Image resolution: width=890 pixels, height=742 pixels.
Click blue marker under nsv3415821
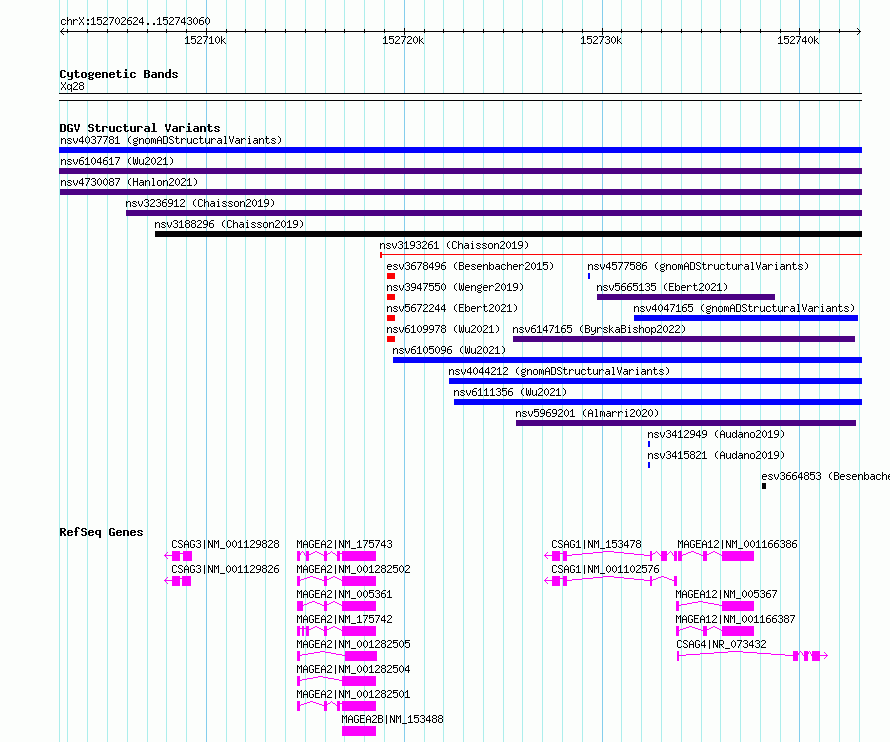click(x=649, y=465)
